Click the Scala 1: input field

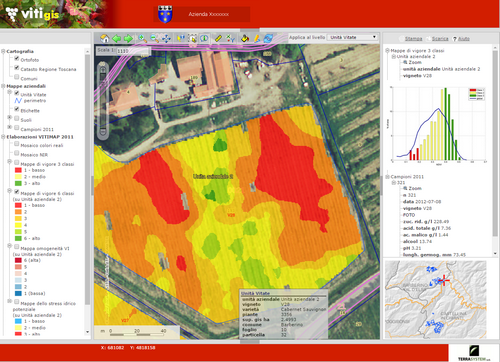(x=133, y=51)
